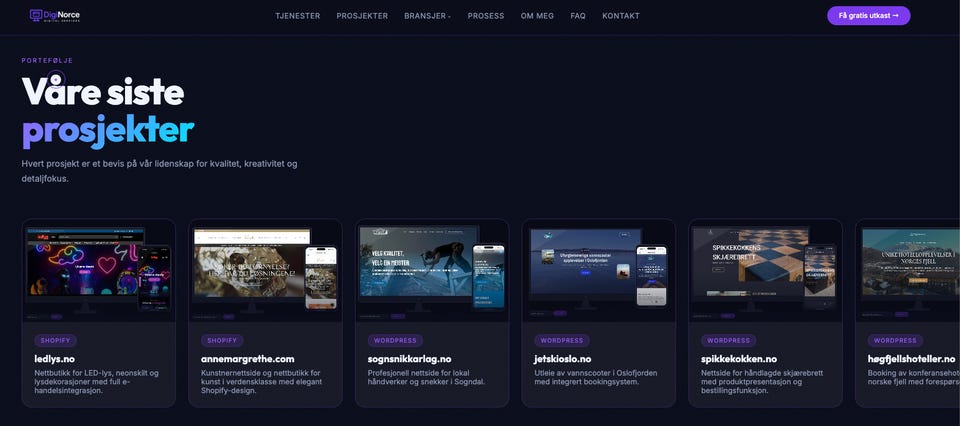This screenshot has width=960, height=426.
Task: Open the FAQ navigation link
Action: click(x=577, y=16)
